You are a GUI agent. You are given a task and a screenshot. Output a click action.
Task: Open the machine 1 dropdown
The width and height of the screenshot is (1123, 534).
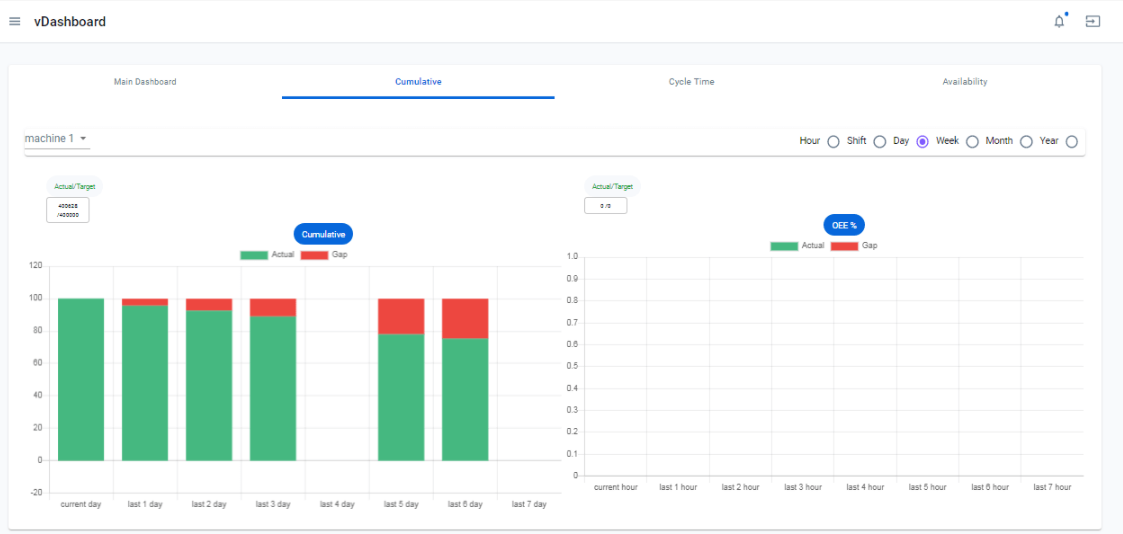click(x=57, y=138)
